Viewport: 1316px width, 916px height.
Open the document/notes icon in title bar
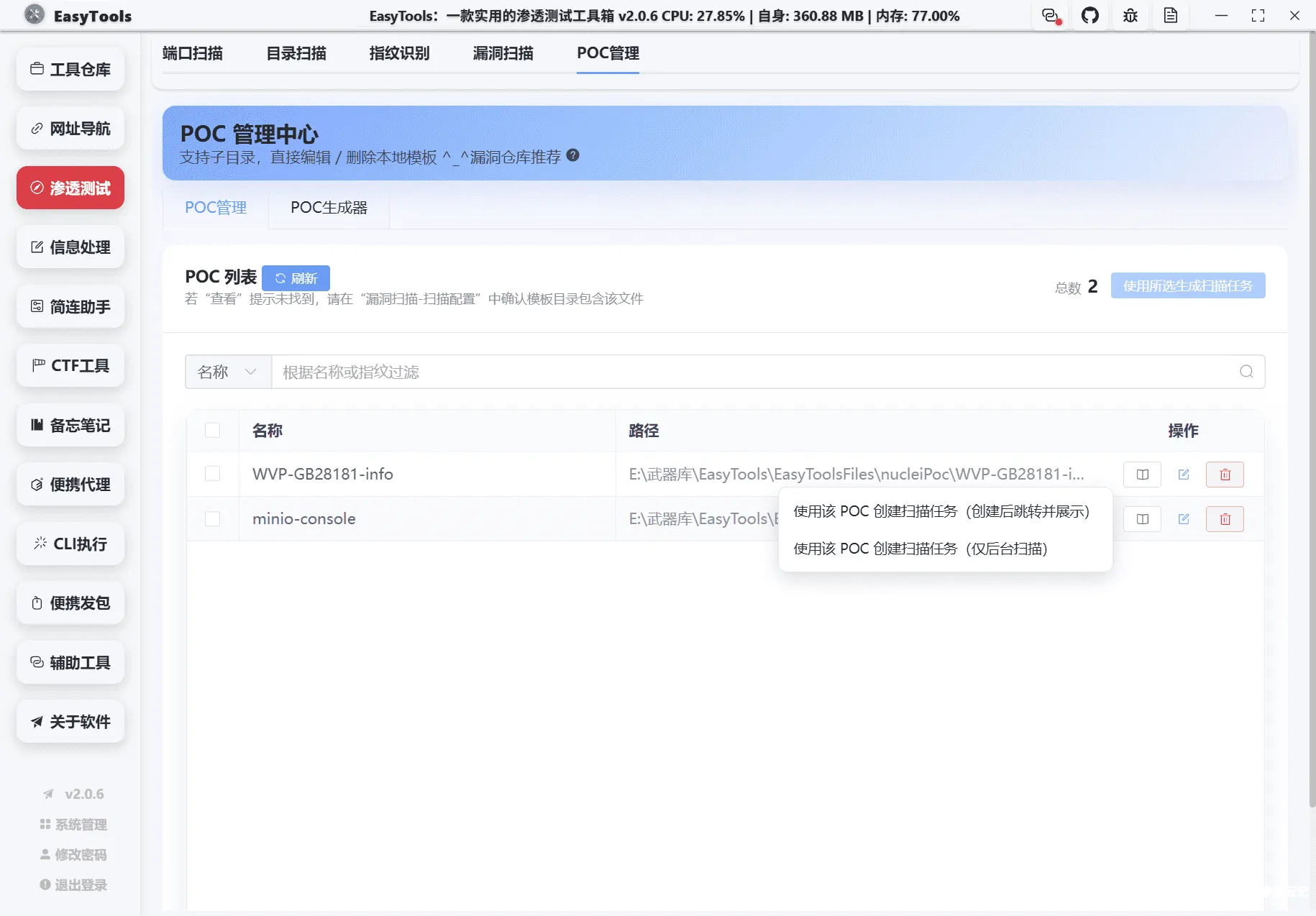[x=1171, y=15]
